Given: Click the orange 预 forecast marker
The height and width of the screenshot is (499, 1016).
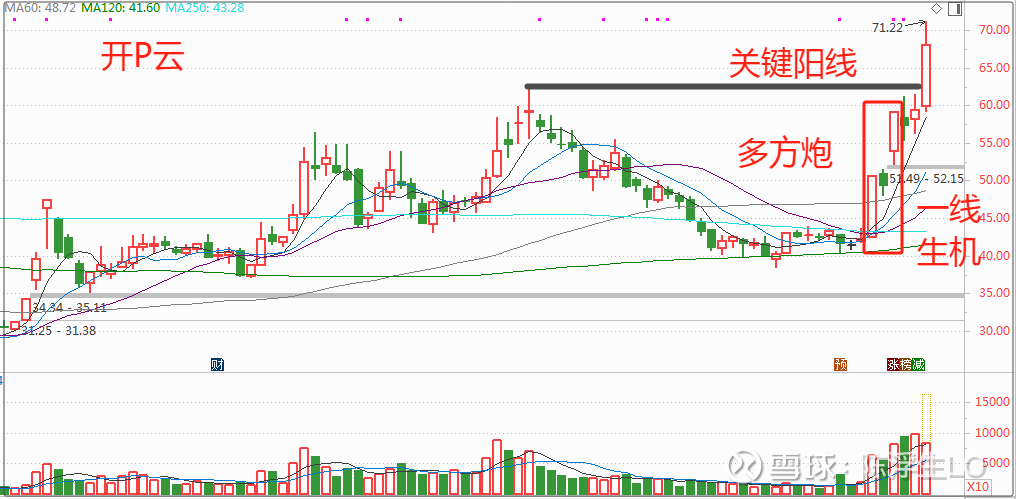Looking at the screenshot, I should [842, 364].
